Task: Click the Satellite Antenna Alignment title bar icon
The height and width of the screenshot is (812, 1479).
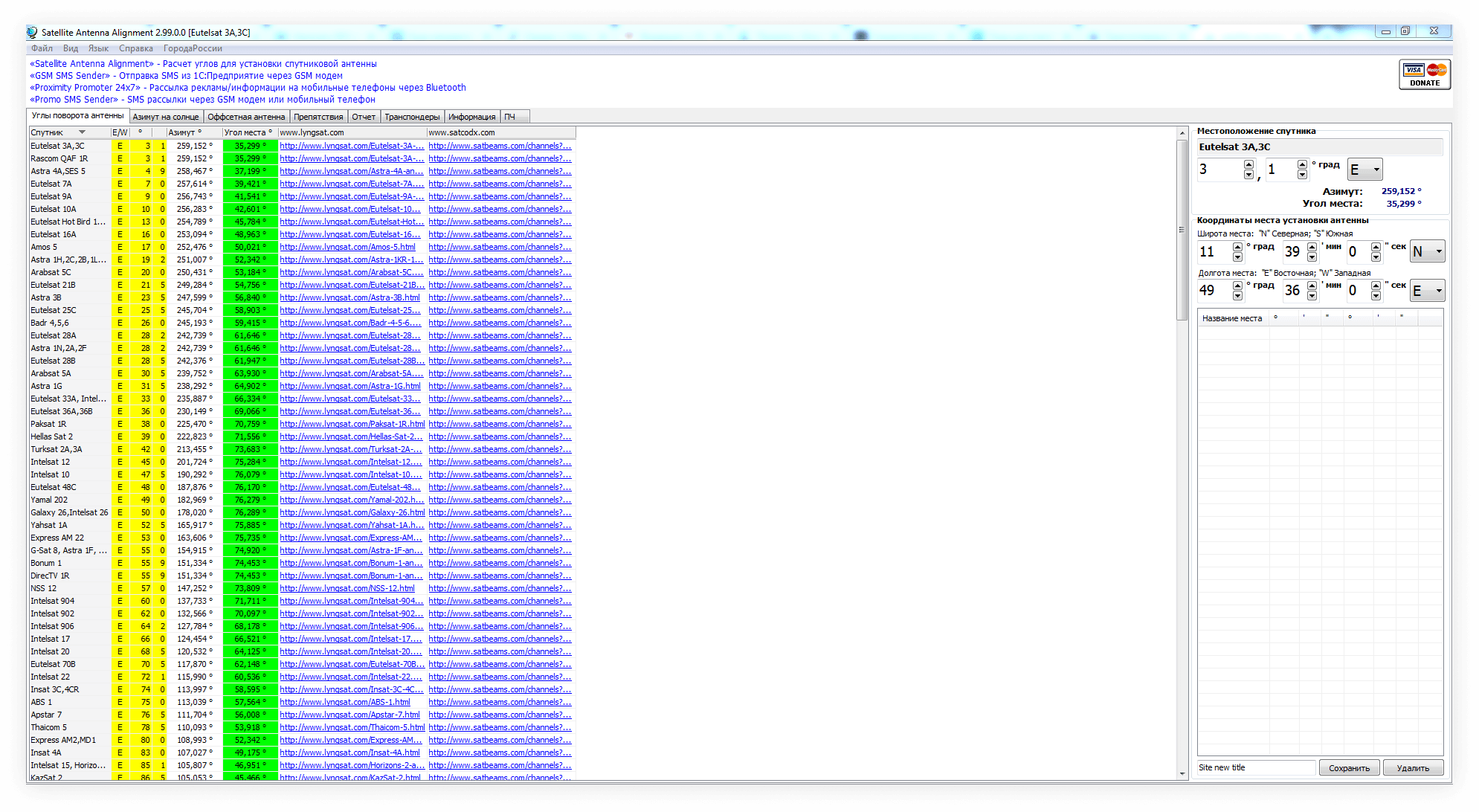Action: coord(32,32)
